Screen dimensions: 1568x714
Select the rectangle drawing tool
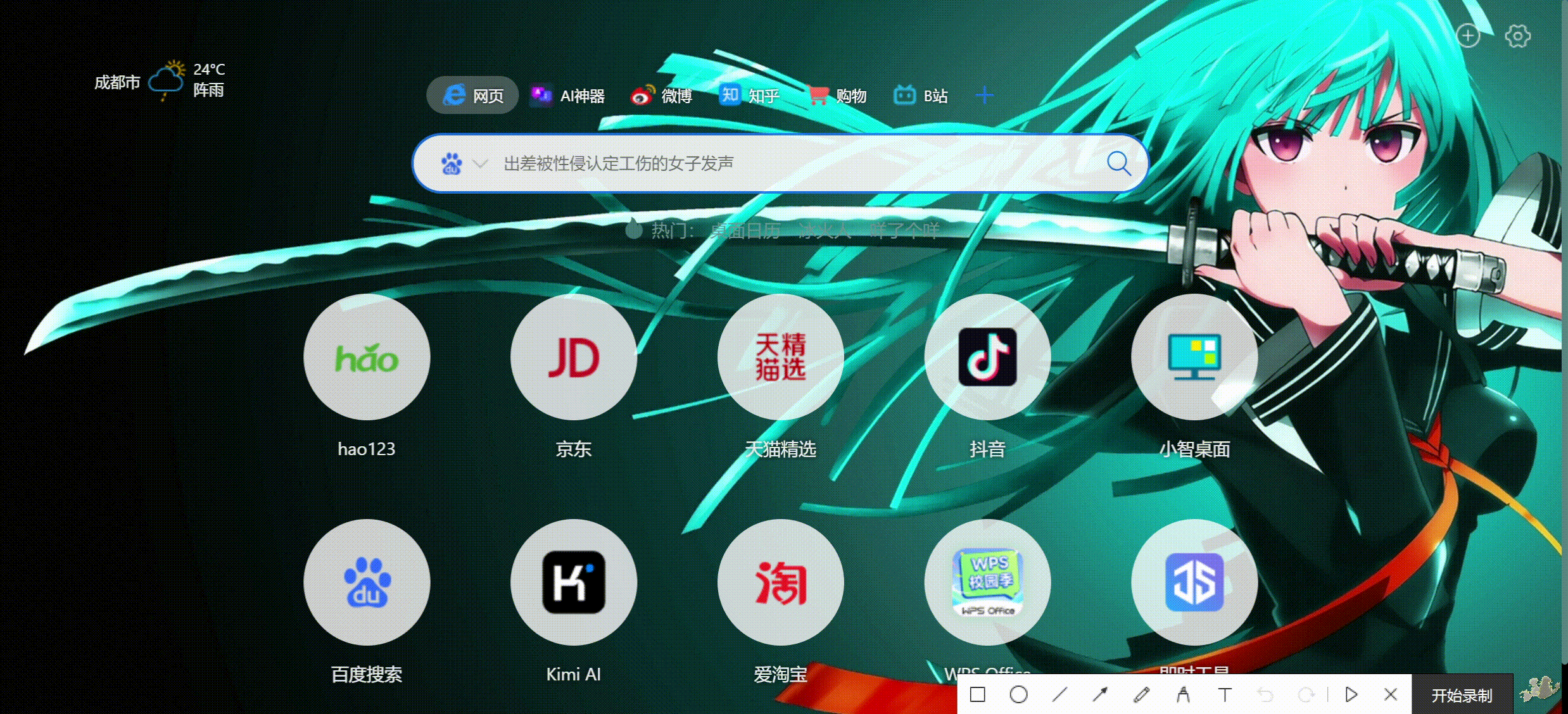pyautogui.click(x=978, y=694)
